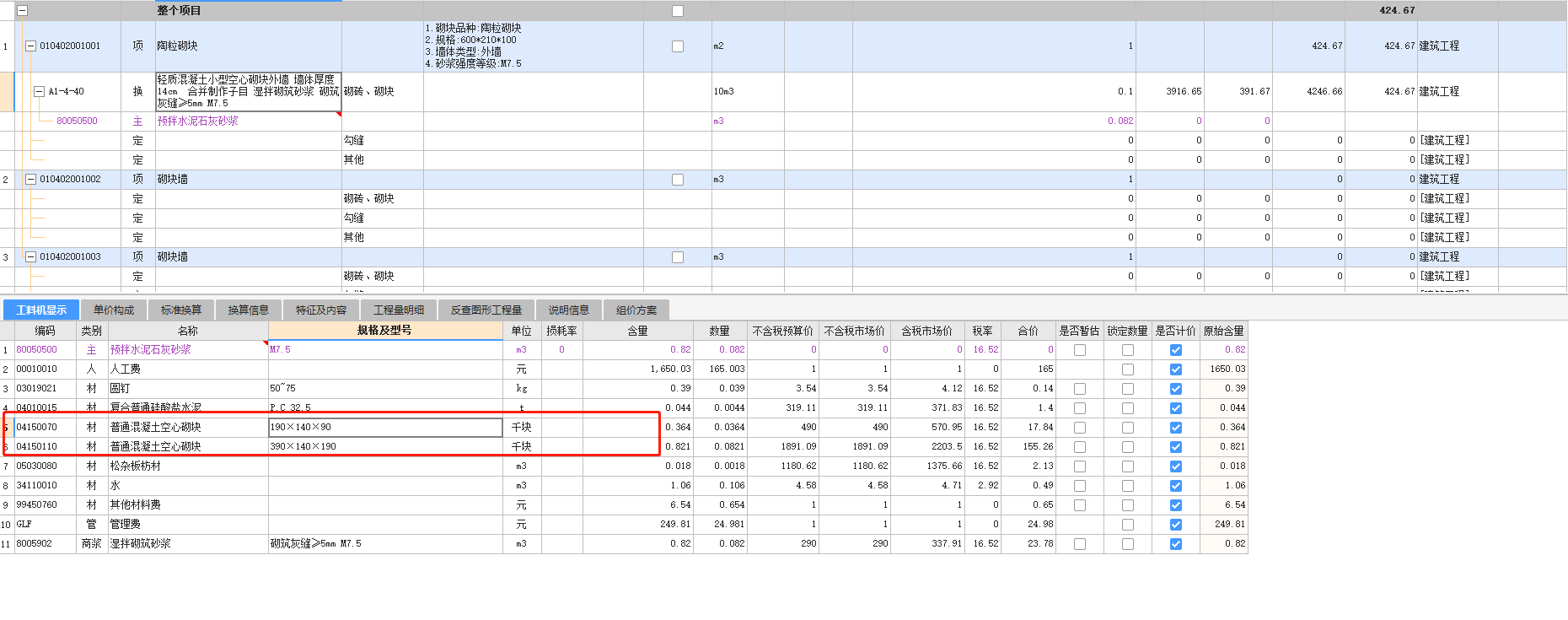Click the 湿拌砌筑砂浆 name cell
The height and width of the screenshot is (620, 1568).
[x=187, y=543]
